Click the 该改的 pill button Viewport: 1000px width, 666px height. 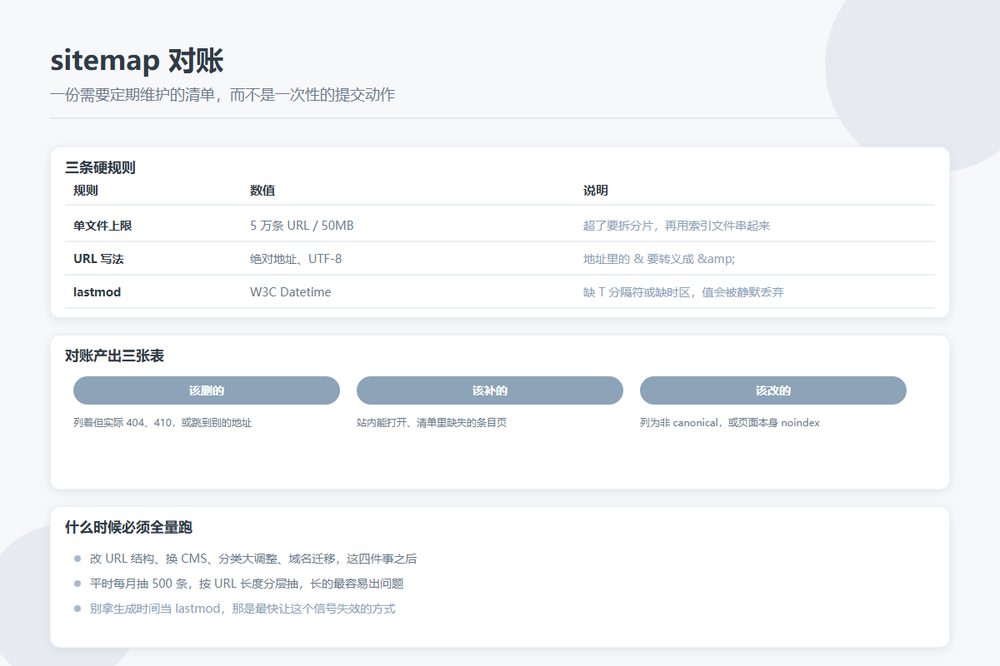tap(773, 390)
